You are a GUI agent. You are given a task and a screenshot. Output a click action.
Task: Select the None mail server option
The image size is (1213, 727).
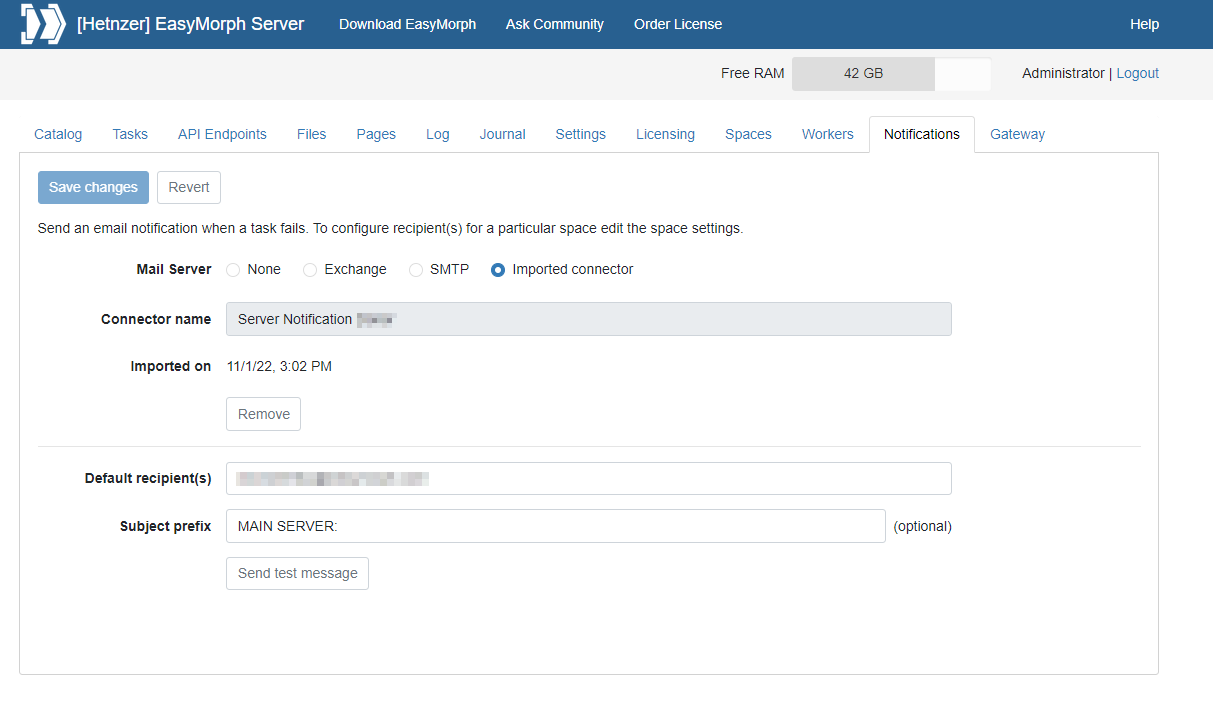point(233,270)
